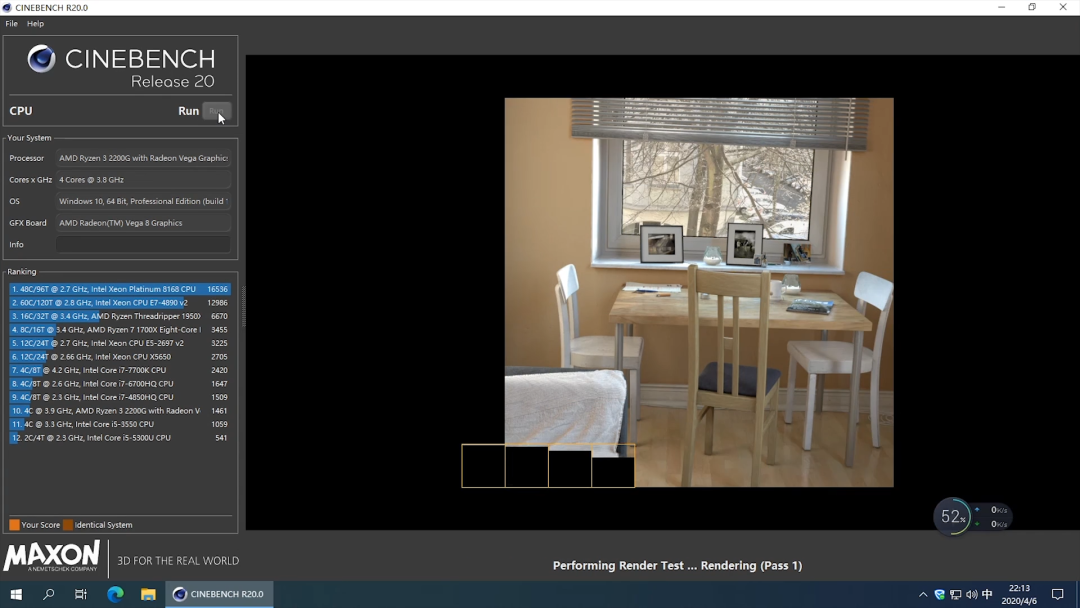The height and width of the screenshot is (608, 1080).
Task: Click the OS field value
Action: 143,201
